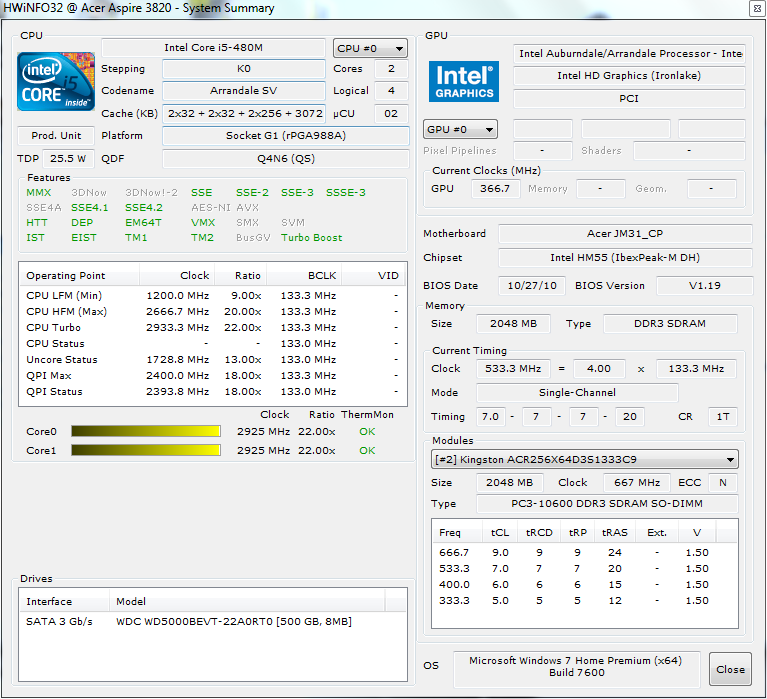767x699 pixels.
Task: Select the 333.3 frequency timing row
Action: point(585,600)
